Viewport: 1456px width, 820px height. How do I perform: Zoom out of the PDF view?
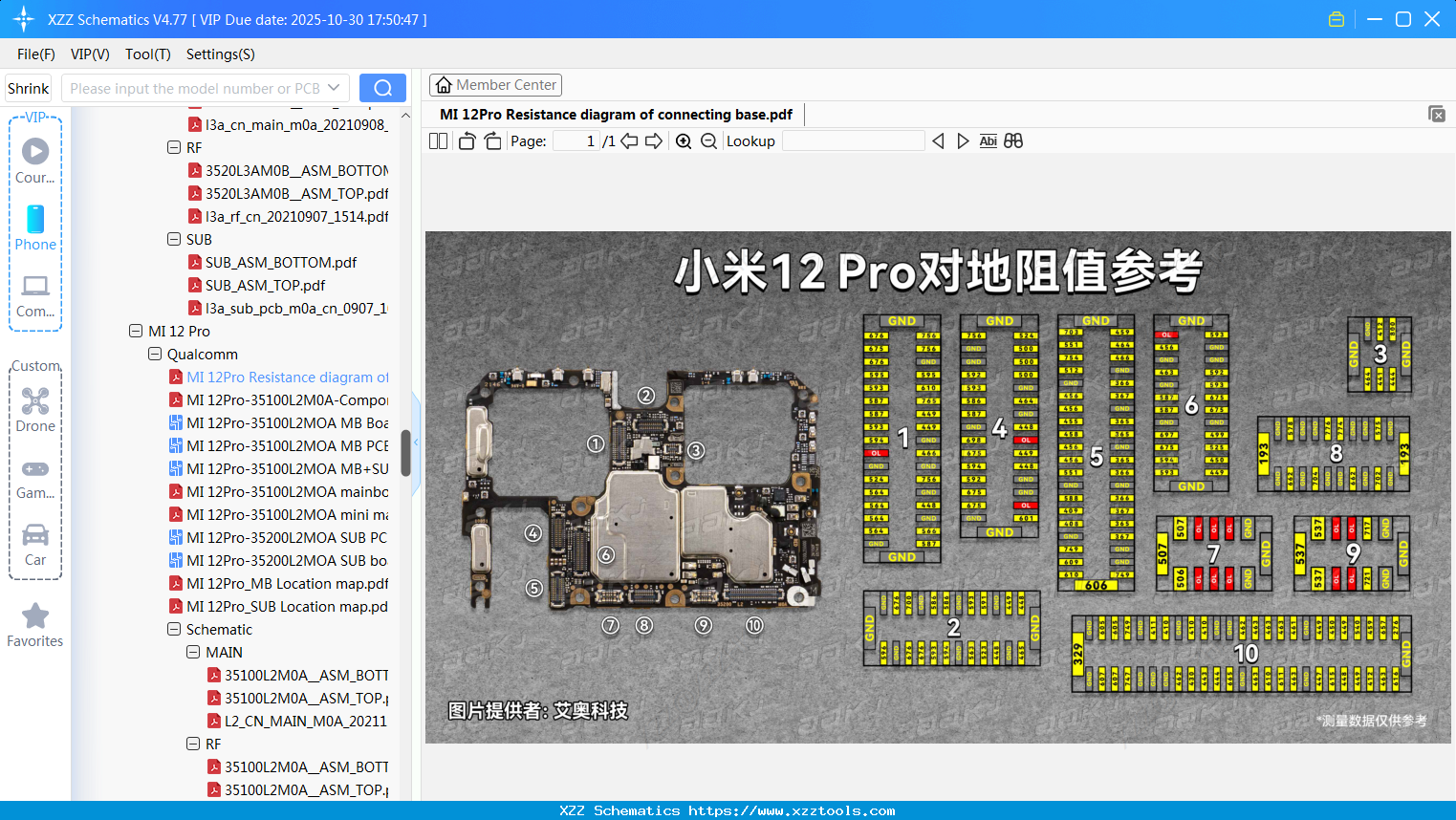(x=708, y=140)
